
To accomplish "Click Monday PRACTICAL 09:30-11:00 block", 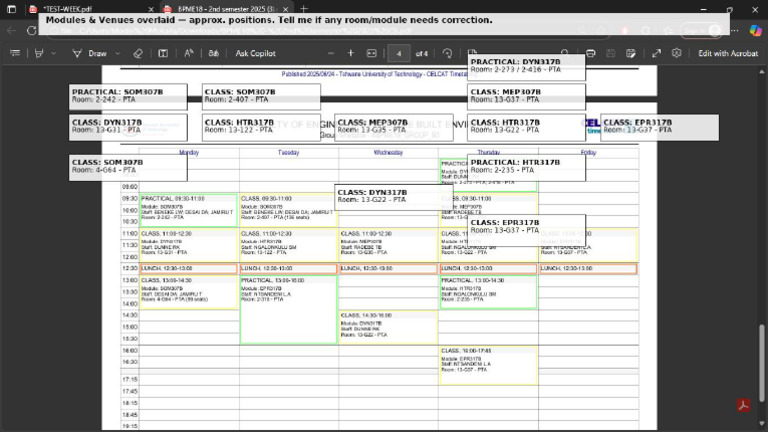I will tap(189, 210).
